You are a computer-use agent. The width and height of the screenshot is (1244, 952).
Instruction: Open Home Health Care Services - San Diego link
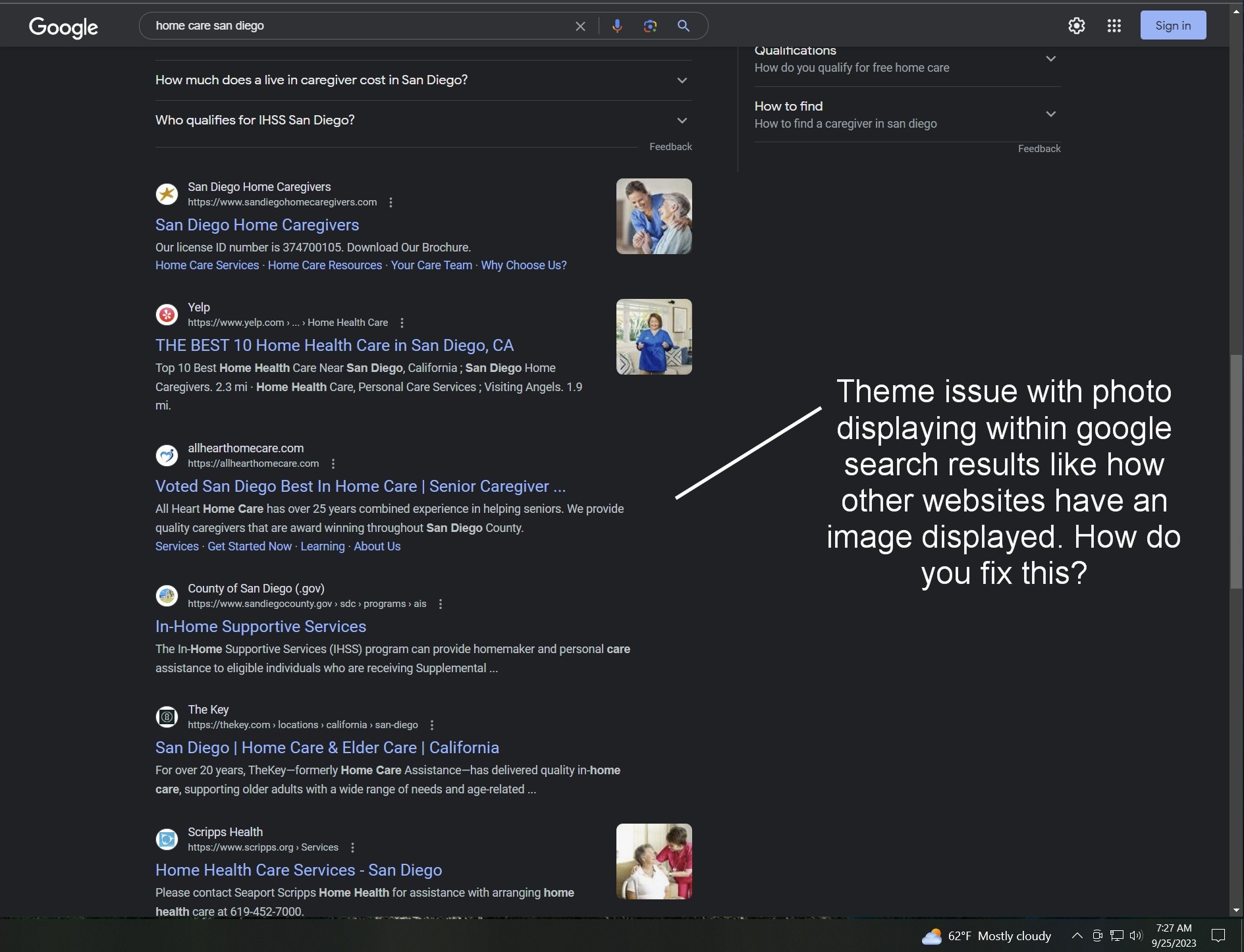click(298, 870)
